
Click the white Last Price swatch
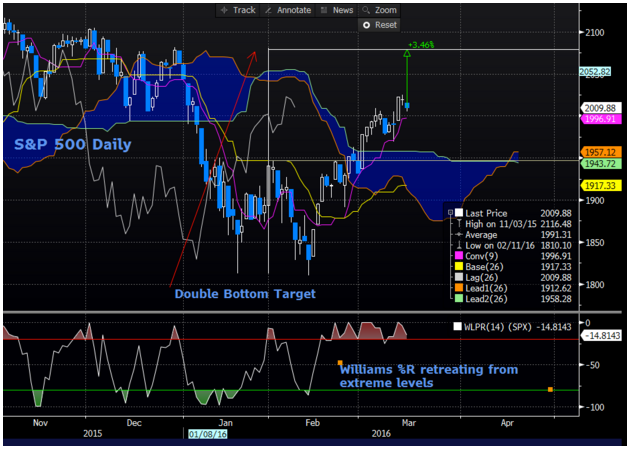pyautogui.click(x=459, y=213)
